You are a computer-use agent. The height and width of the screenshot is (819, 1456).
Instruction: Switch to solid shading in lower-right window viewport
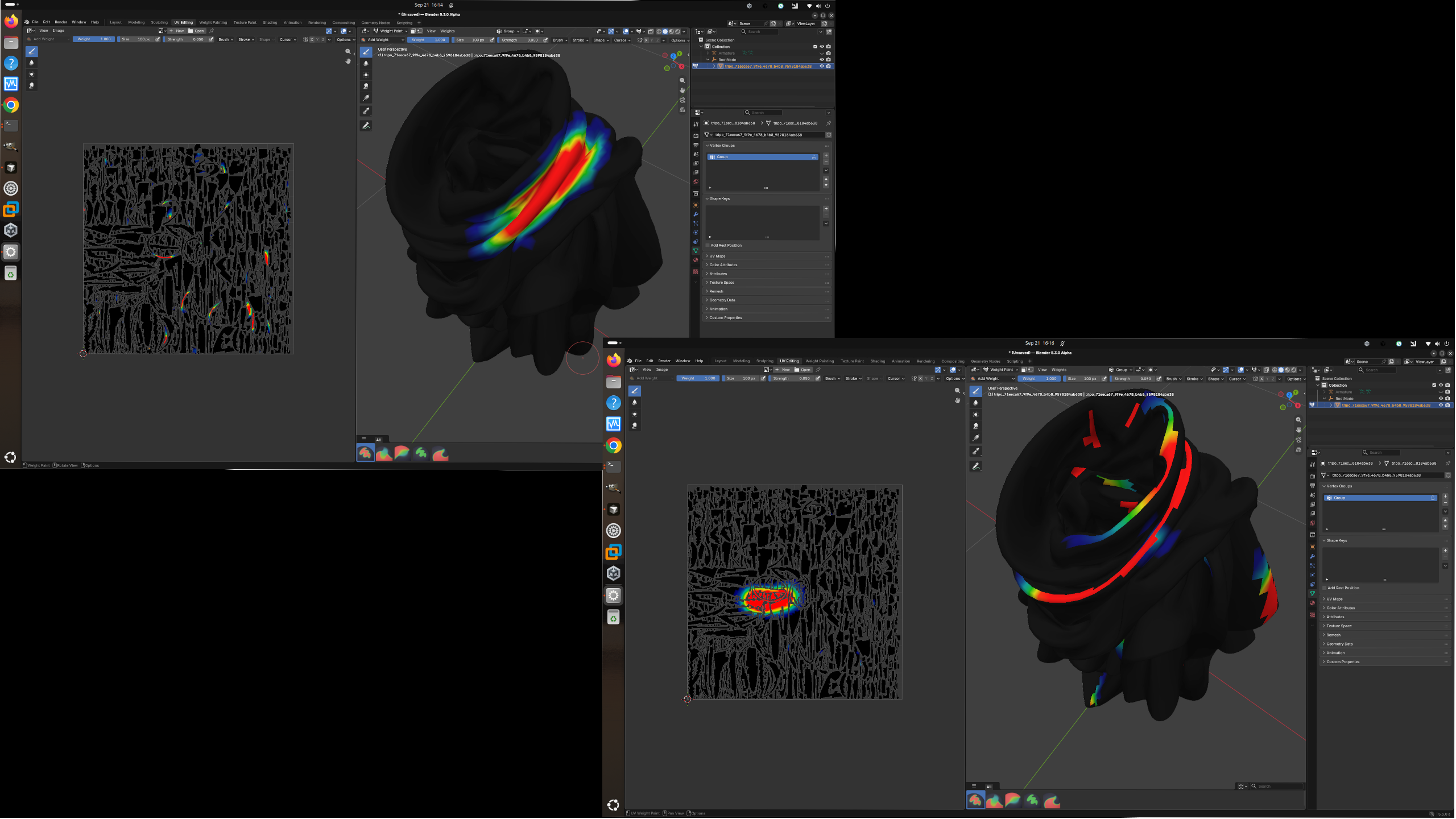[1281, 370]
